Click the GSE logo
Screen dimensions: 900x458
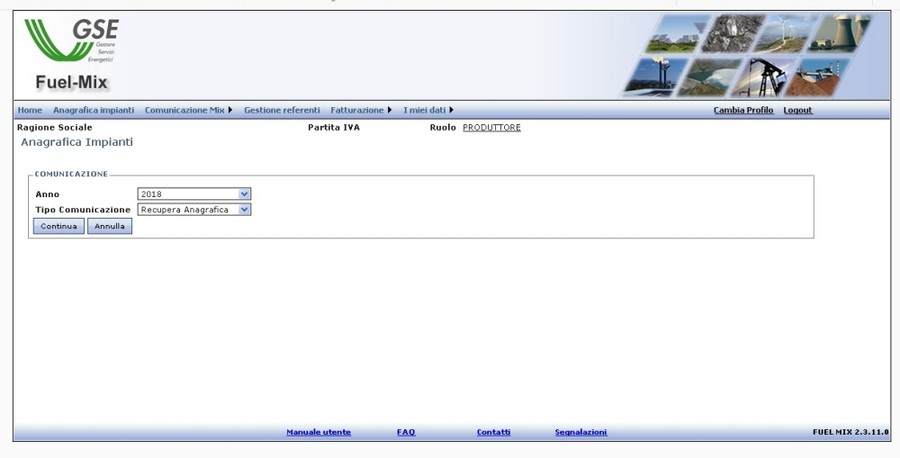click(x=72, y=40)
